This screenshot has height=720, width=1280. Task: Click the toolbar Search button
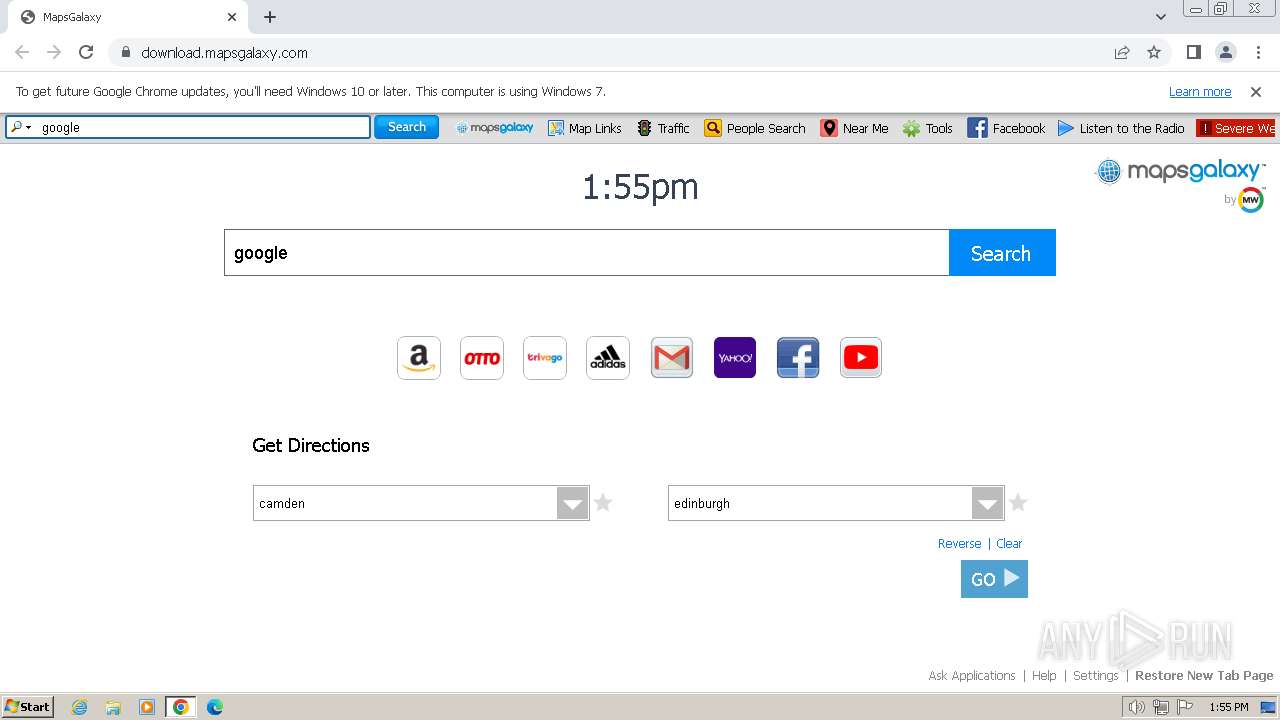pos(407,127)
